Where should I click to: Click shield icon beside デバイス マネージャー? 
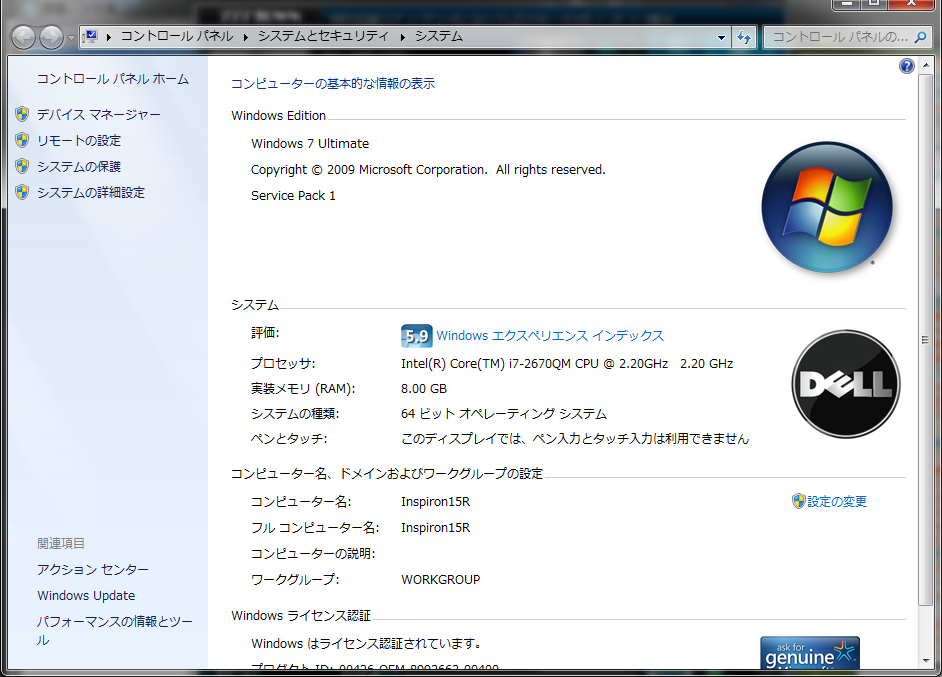coord(22,114)
